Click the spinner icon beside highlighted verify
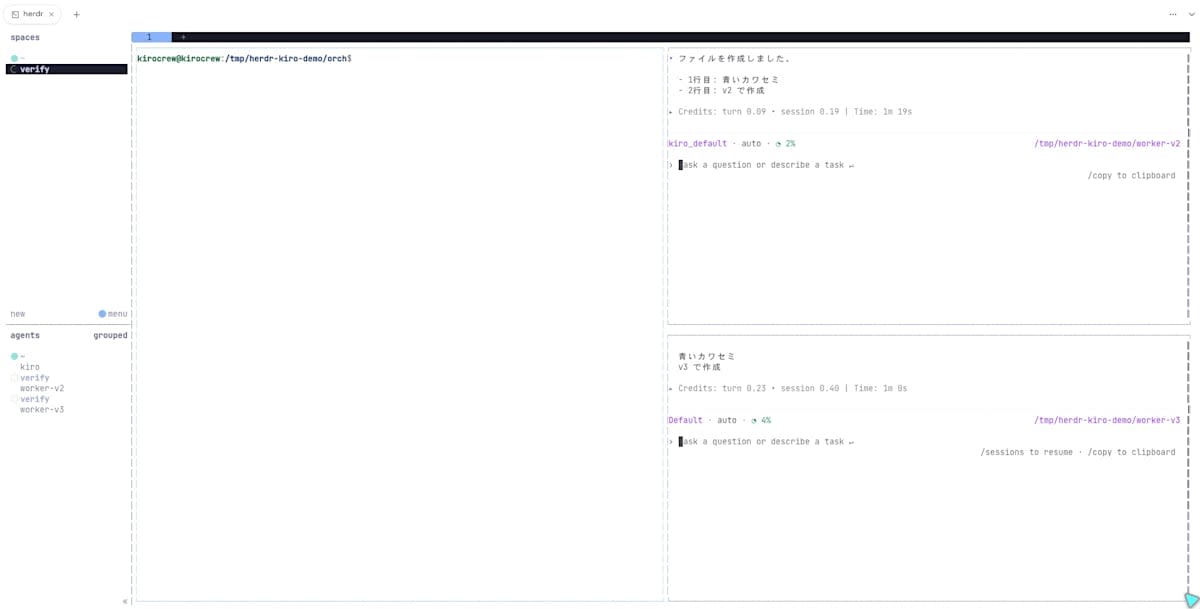This screenshot has width=1200, height=609. 13,69
